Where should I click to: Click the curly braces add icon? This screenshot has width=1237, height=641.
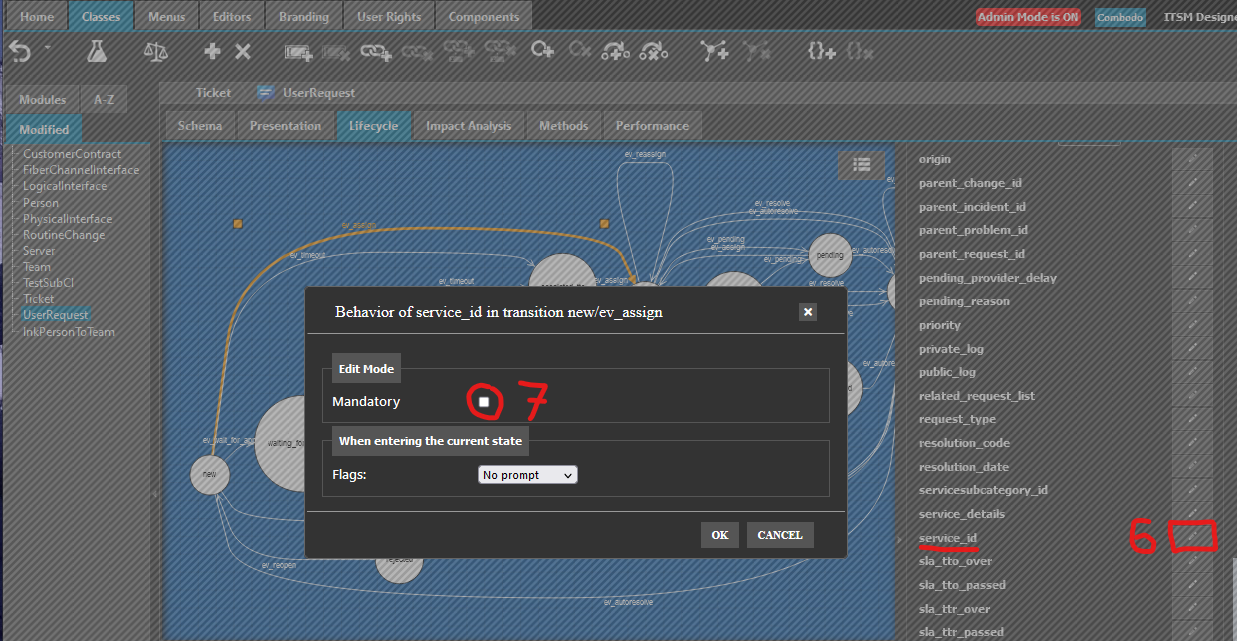[822, 52]
